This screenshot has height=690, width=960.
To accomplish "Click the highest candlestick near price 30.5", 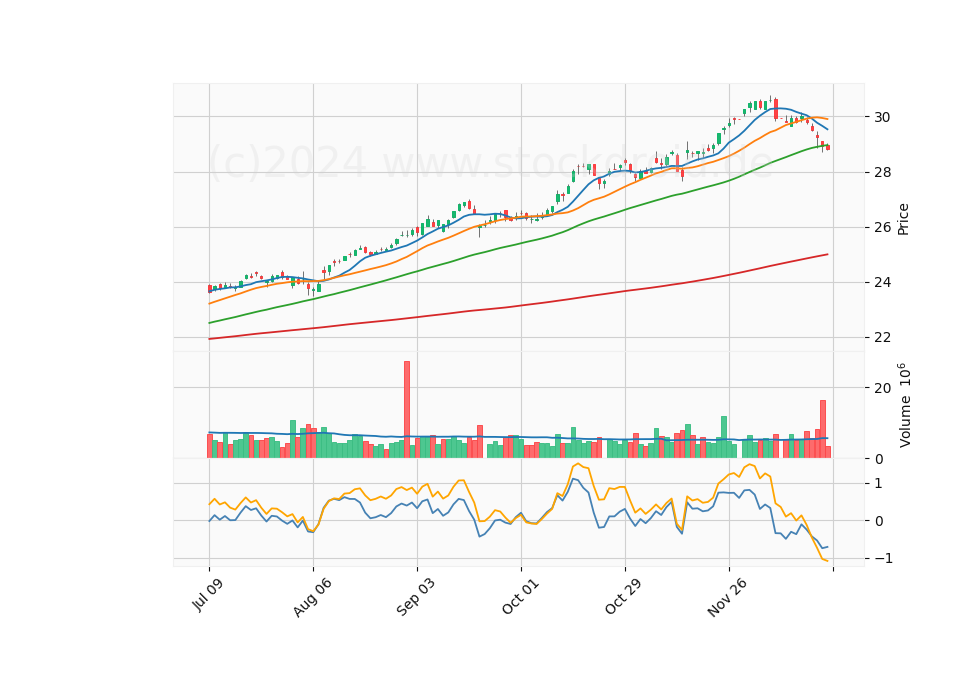I will (771, 101).
